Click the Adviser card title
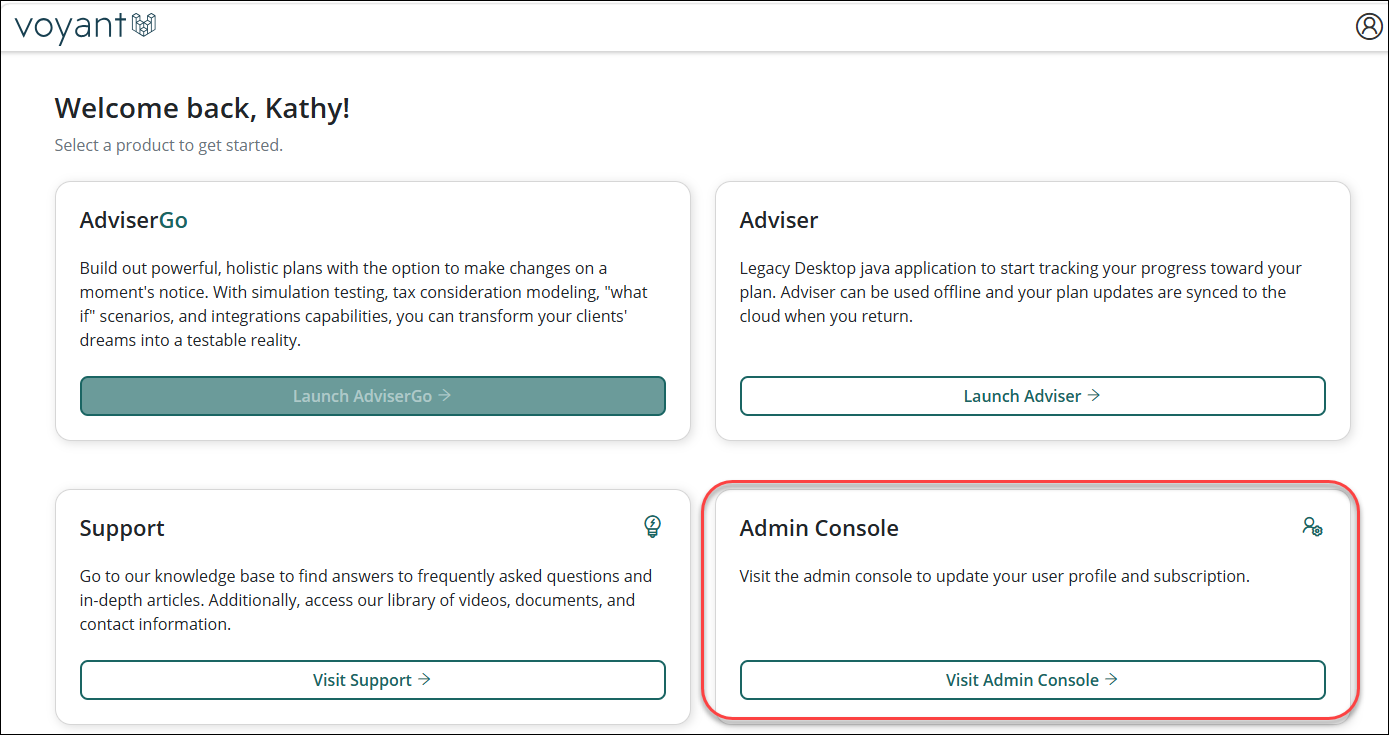 tap(779, 220)
